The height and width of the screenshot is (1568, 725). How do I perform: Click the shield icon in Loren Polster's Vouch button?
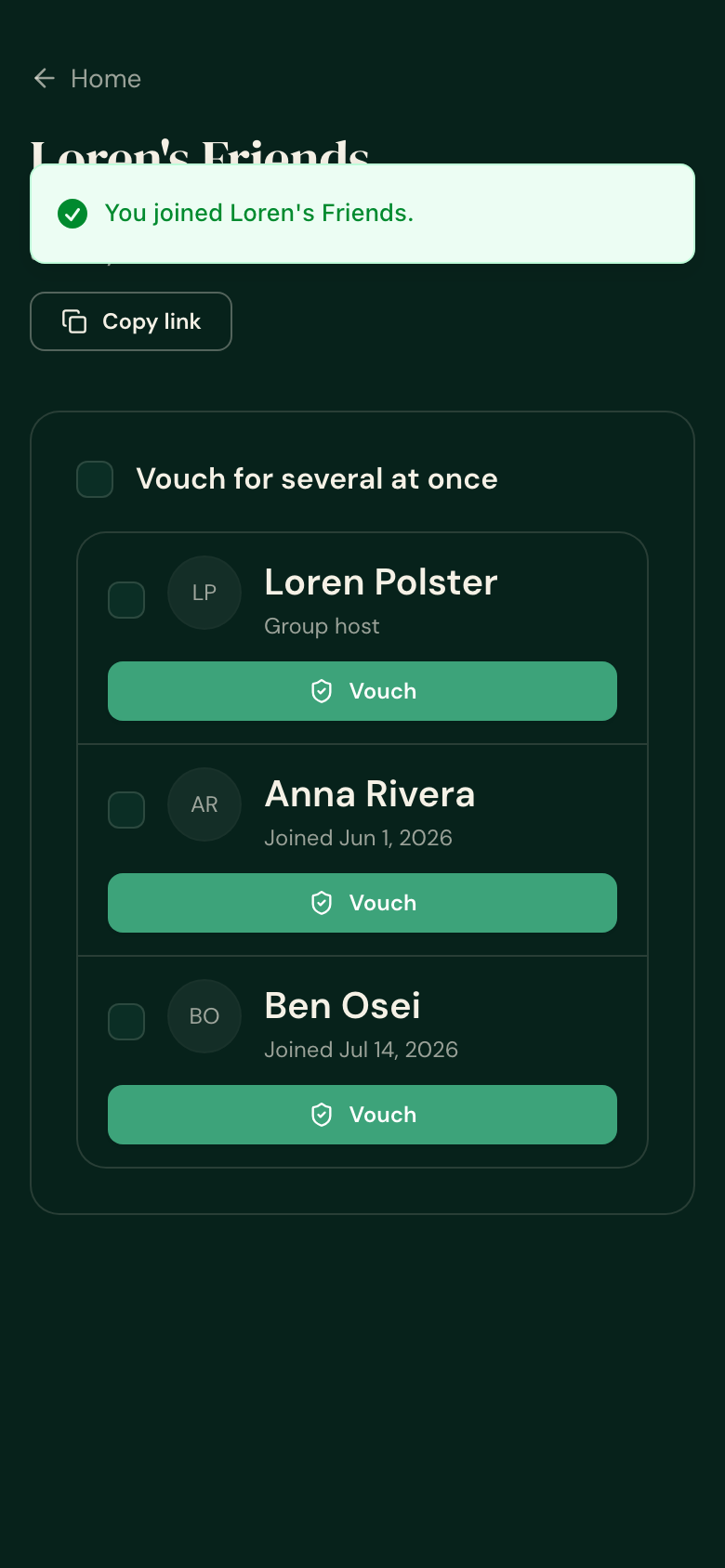[x=322, y=691]
